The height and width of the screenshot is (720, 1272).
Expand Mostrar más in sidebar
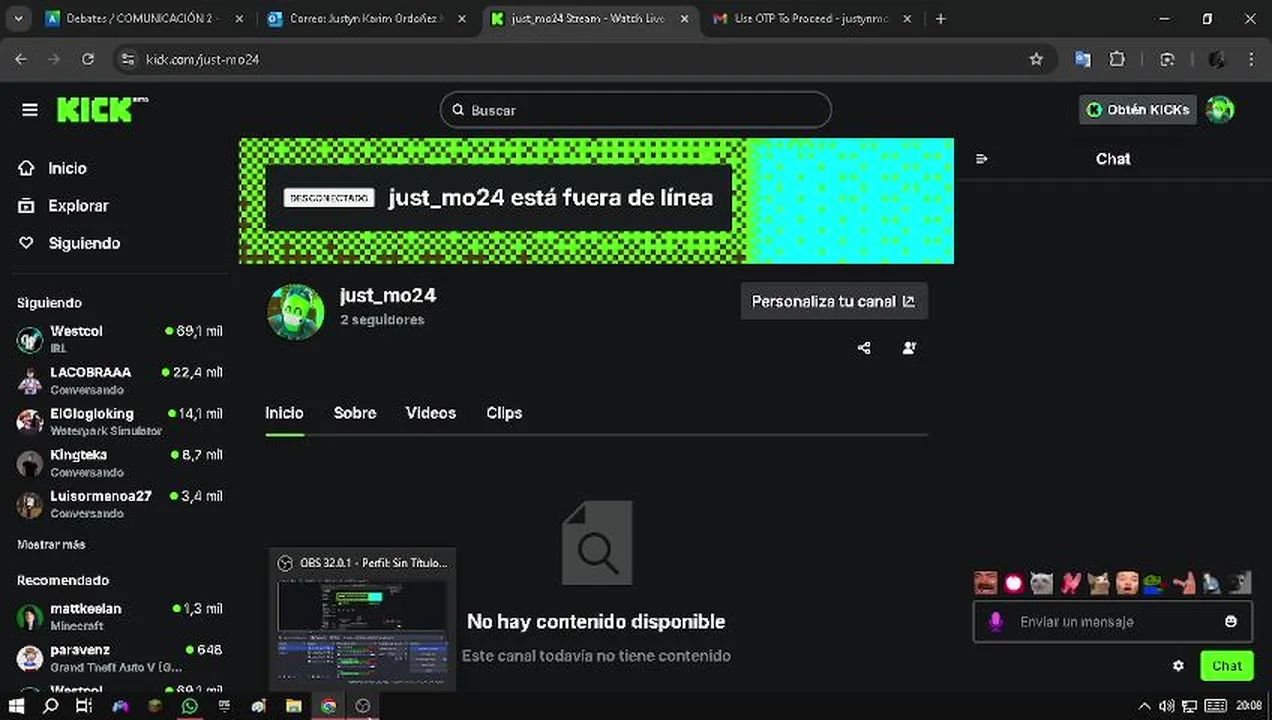(51, 545)
